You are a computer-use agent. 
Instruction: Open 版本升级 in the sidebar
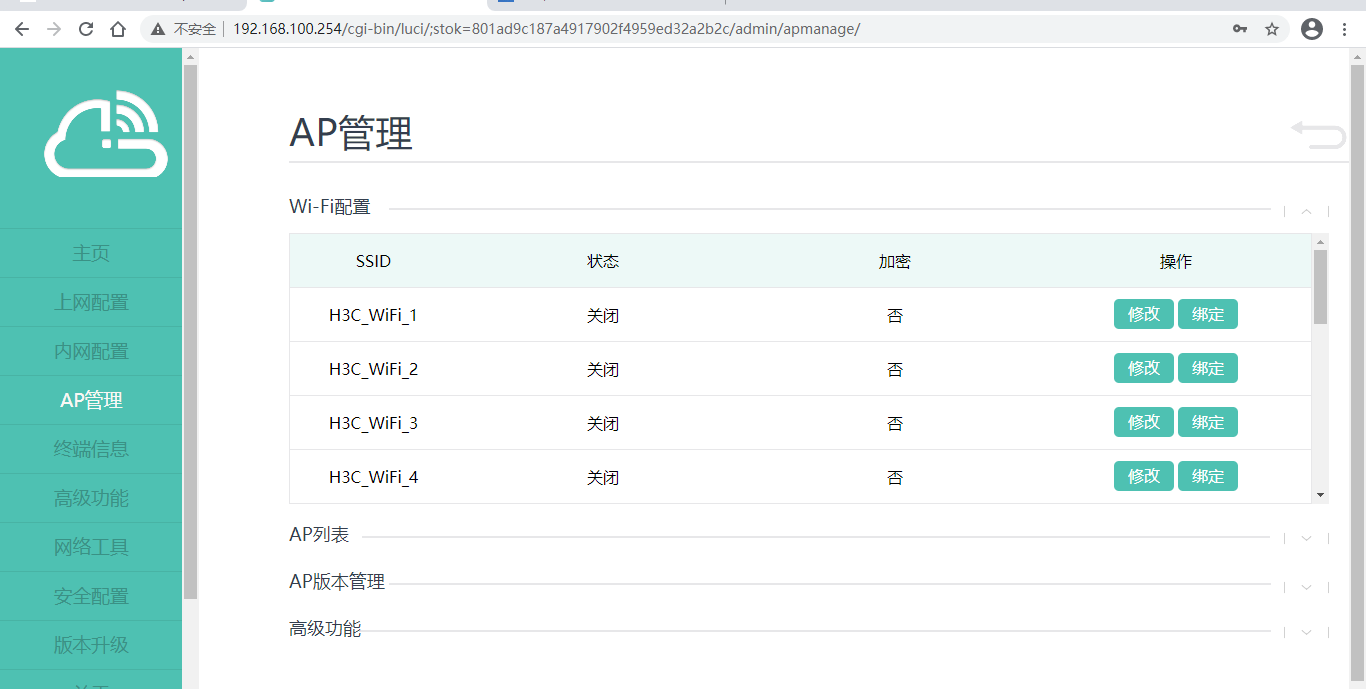click(91, 645)
